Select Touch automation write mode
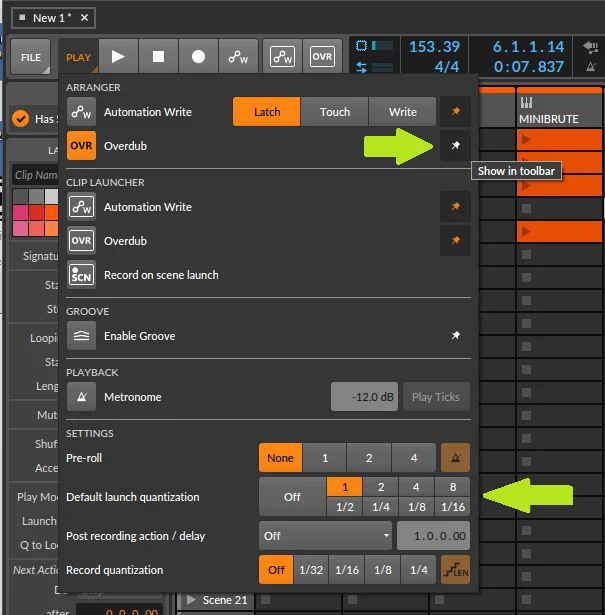605x615 pixels. tap(334, 112)
